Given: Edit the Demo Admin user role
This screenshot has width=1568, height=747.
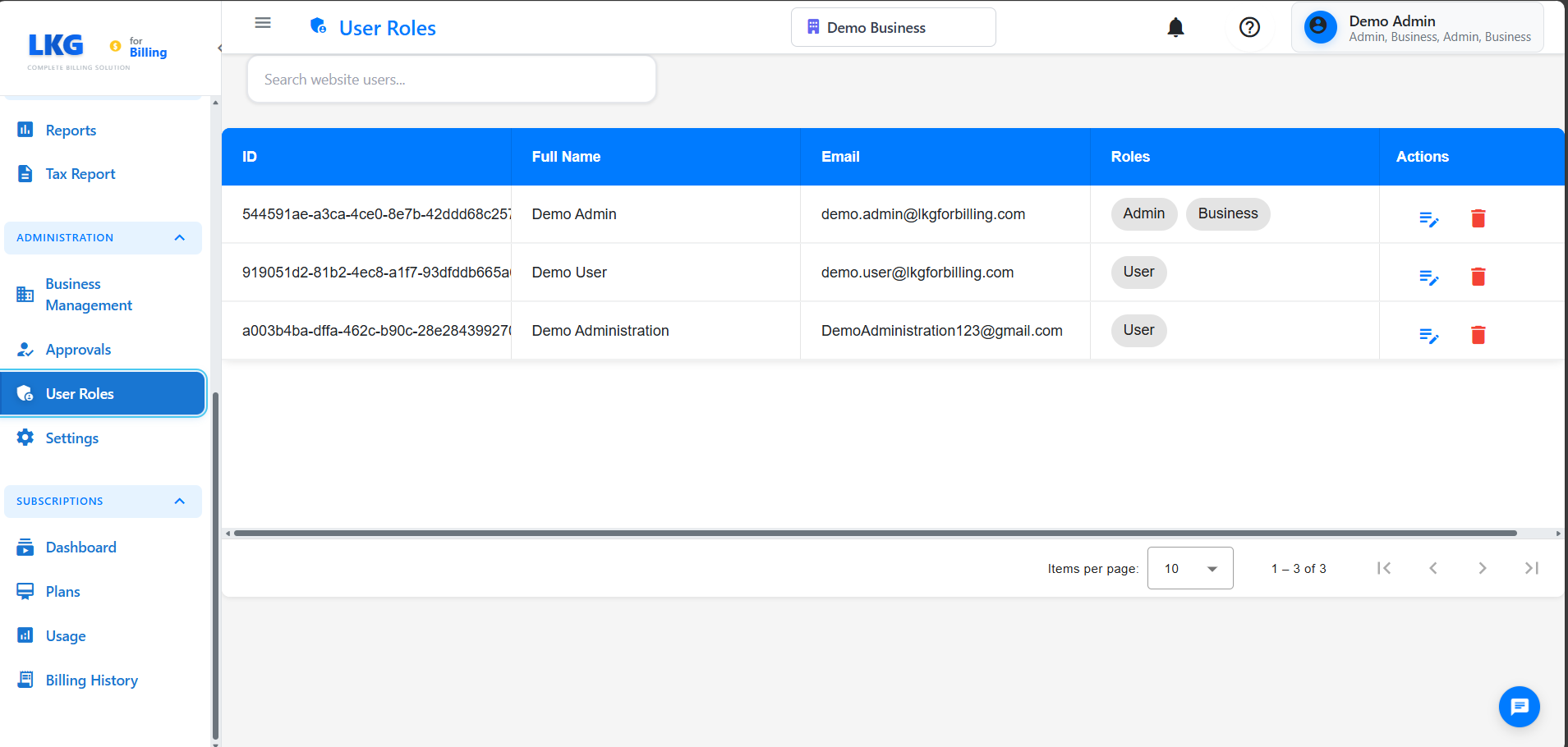Looking at the screenshot, I should [x=1429, y=218].
